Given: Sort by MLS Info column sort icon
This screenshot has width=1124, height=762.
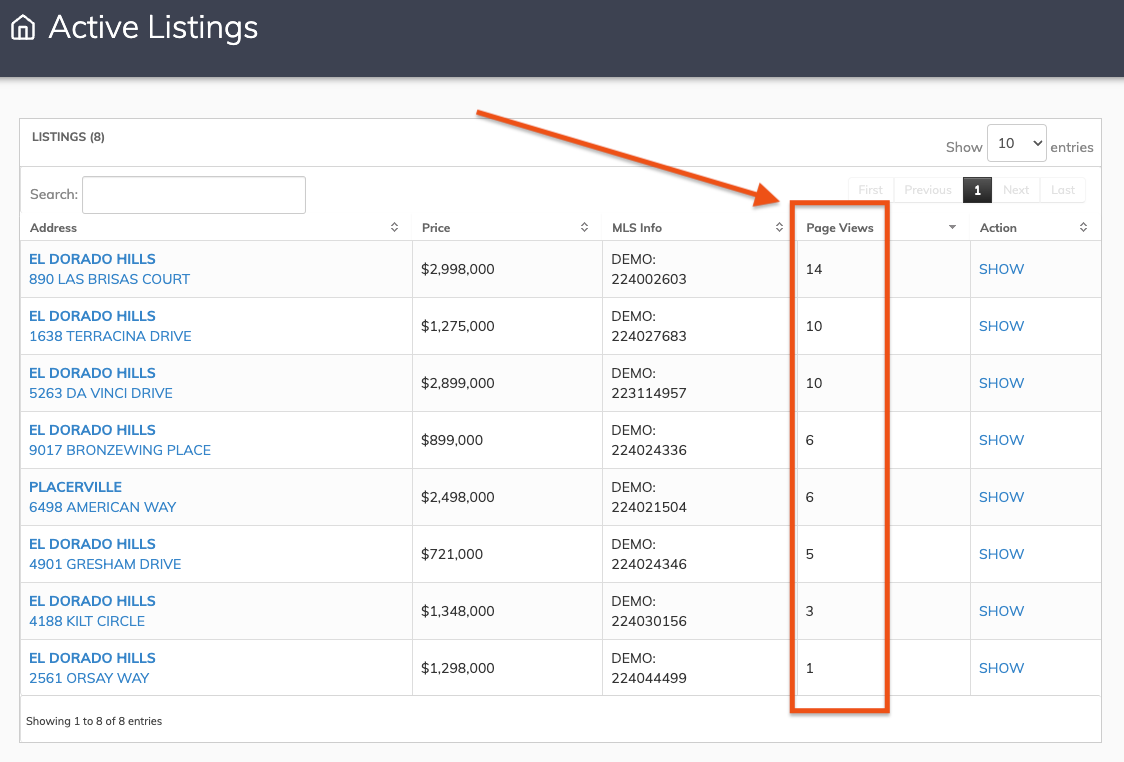Looking at the screenshot, I should tap(780, 228).
